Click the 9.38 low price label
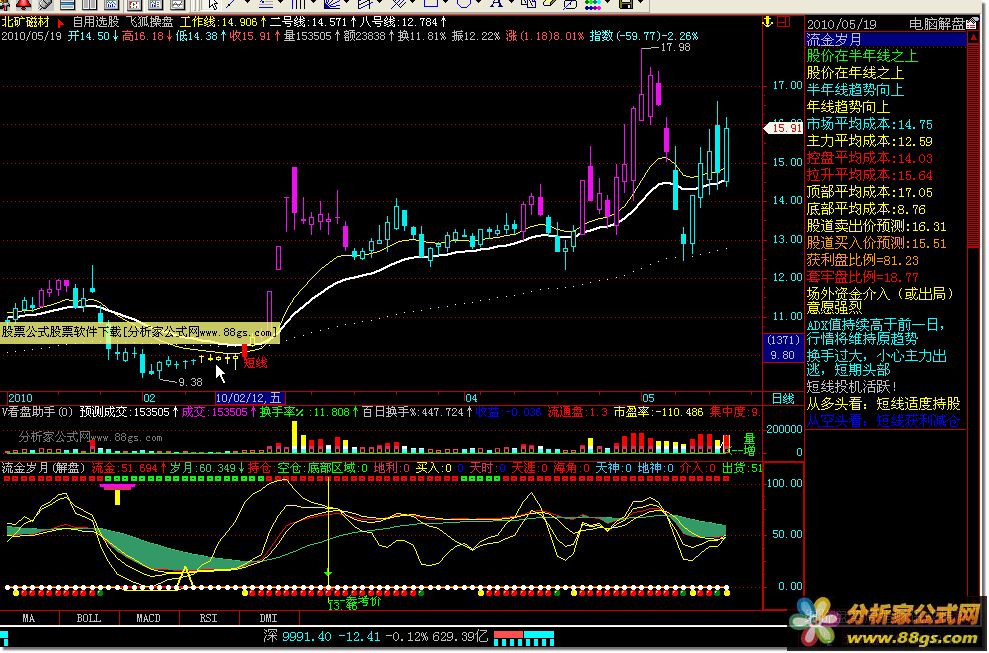This screenshot has height=653, width=989. pos(190,382)
